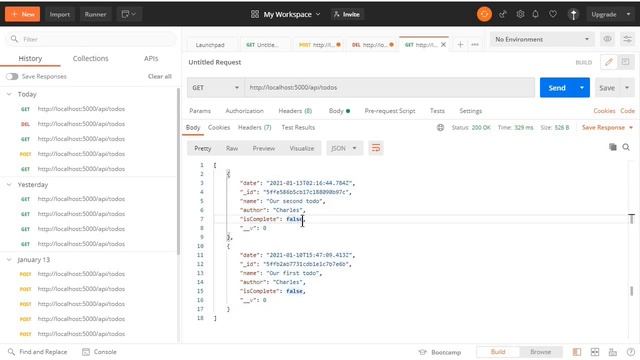Image resolution: width=640 pixels, height=360 pixels.
Task: Open the JSON format dropdown
Action: pos(344,148)
